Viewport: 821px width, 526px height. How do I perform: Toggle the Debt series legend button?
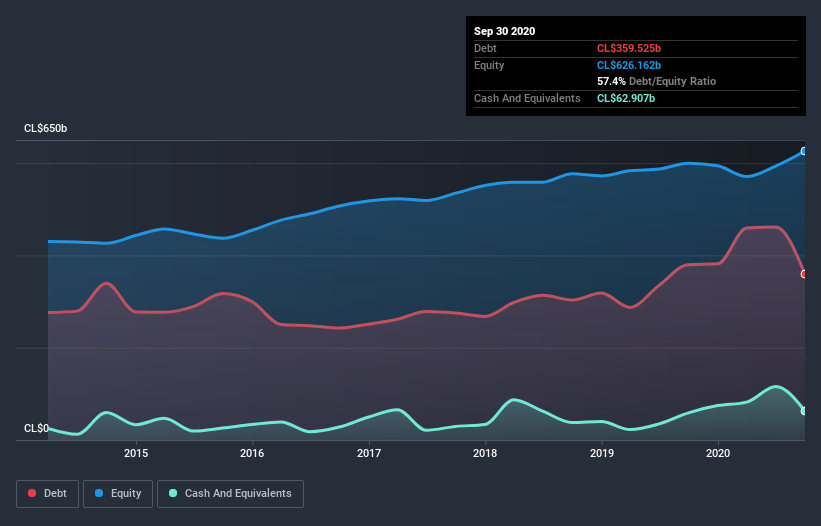(x=47, y=494)
